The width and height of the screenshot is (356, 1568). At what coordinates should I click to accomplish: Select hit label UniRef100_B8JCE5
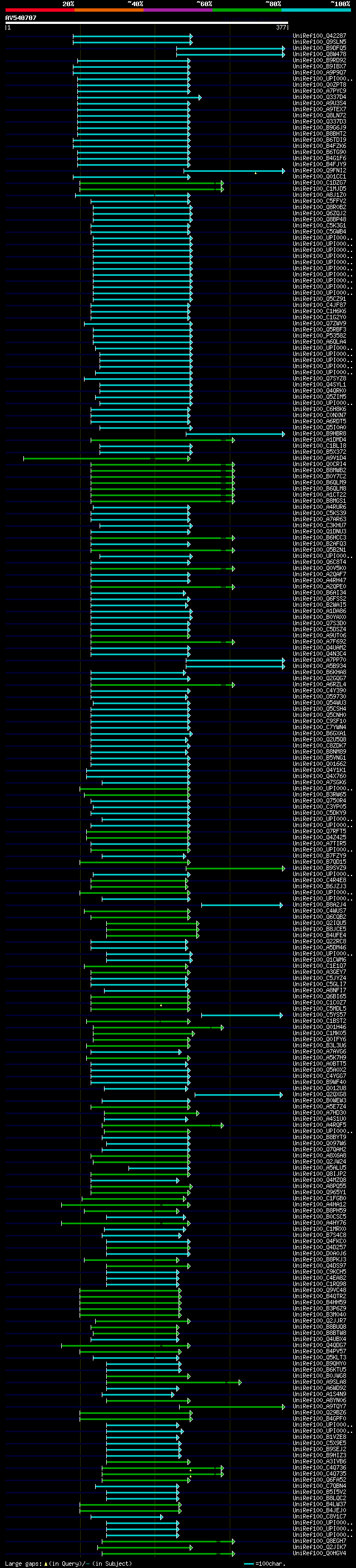(319, 929)
